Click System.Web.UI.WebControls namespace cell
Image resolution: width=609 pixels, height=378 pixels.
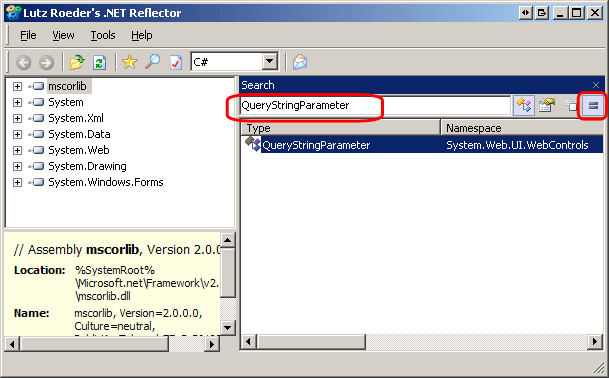[x=517, y=145]
